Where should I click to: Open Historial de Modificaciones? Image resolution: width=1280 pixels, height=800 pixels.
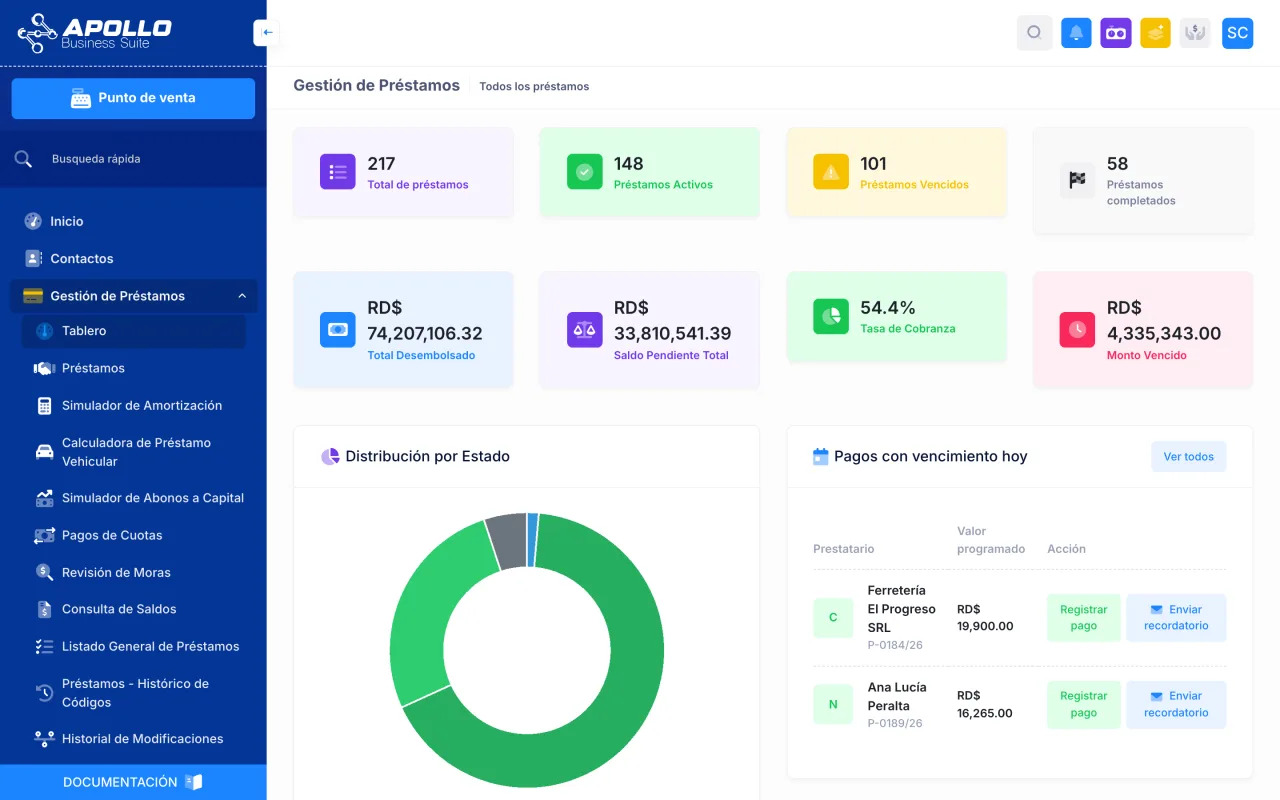[133, 739]
